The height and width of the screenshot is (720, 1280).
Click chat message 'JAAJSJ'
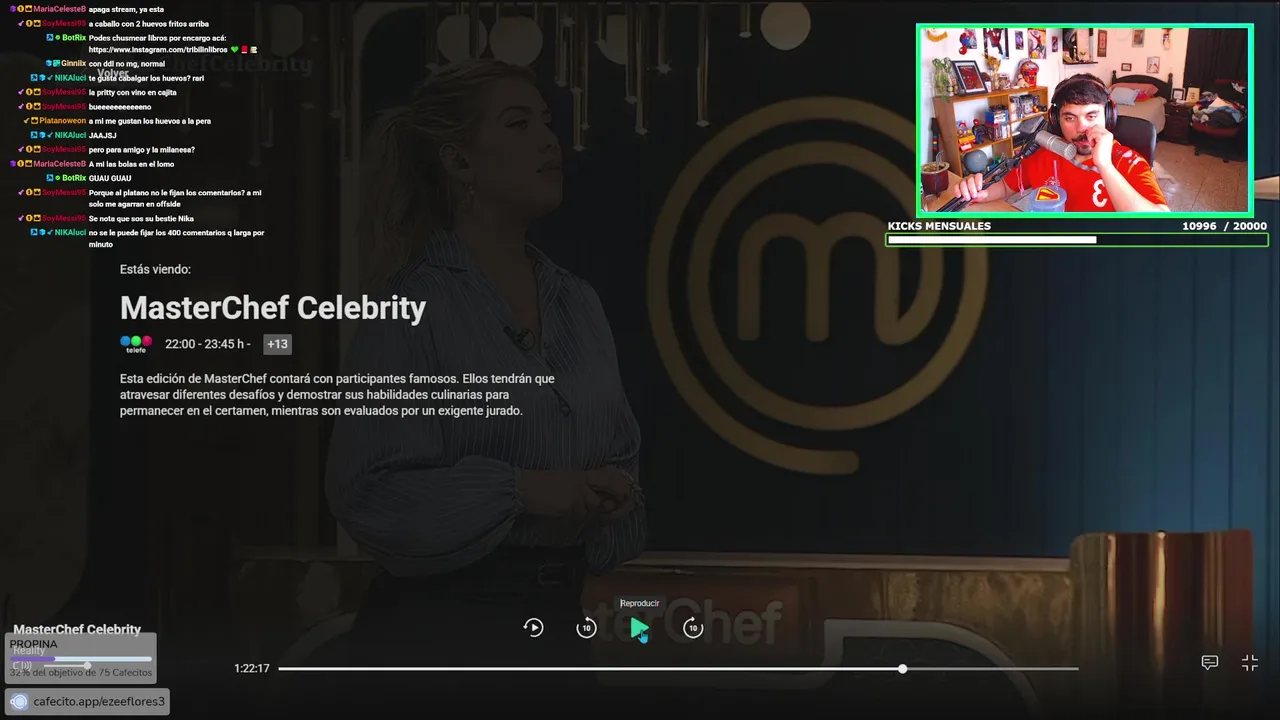(103, 135)
